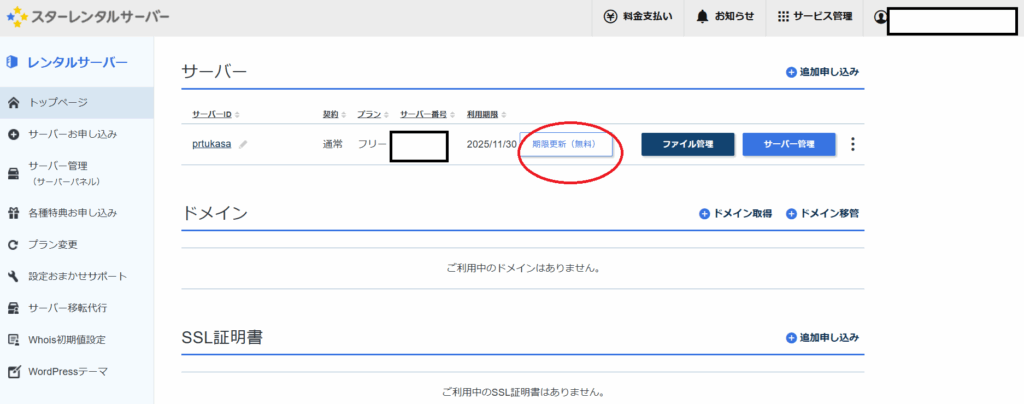Open the サービス管理 grid icon
Image resolution: width=1024 pixels, height=404 pixels.
[783, 17]
